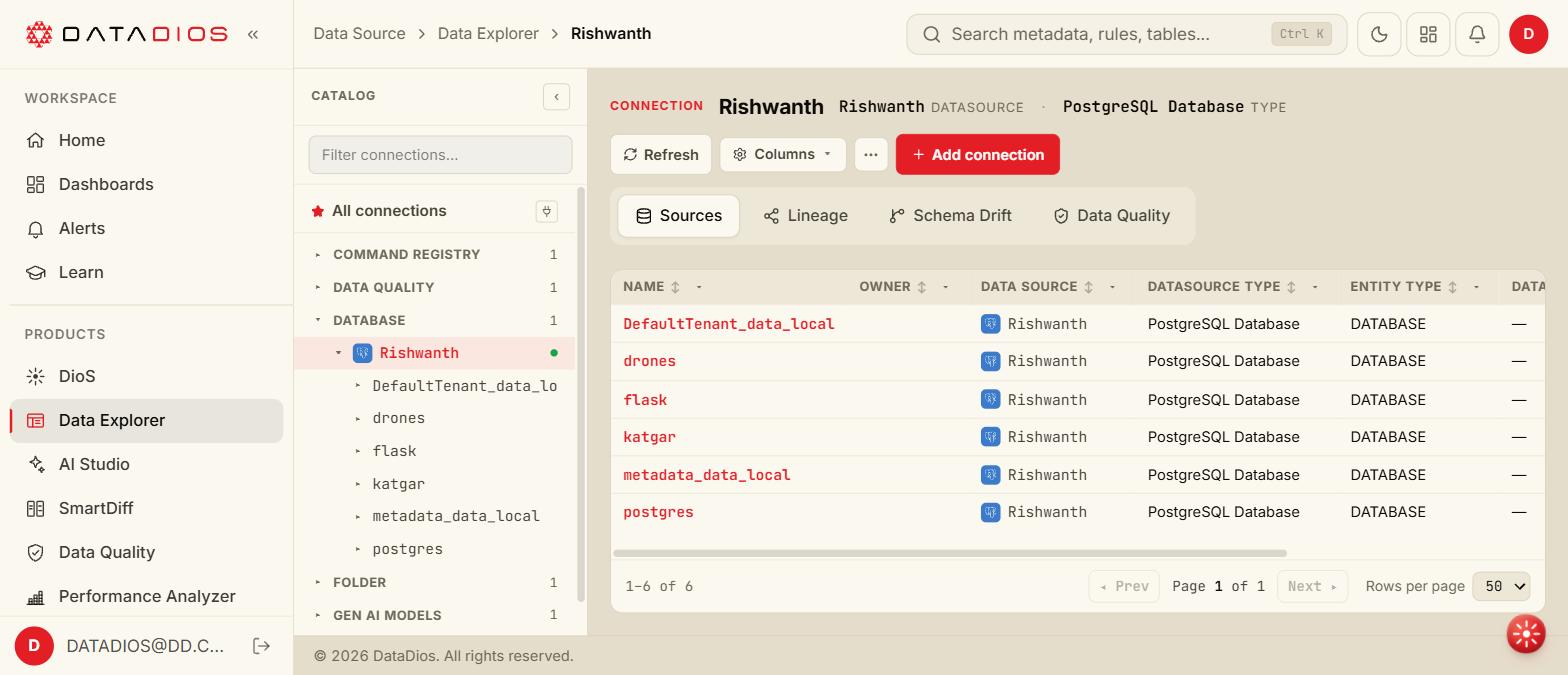Focus the Filter connections input
This screenshot has height=675, width=1568.
point(440,155)
